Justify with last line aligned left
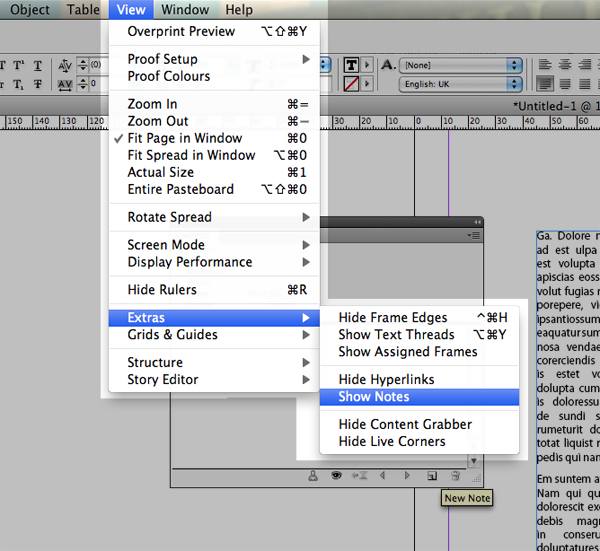Image resolution: width=600 pixels, height=551 pixels. coord(545,83)
